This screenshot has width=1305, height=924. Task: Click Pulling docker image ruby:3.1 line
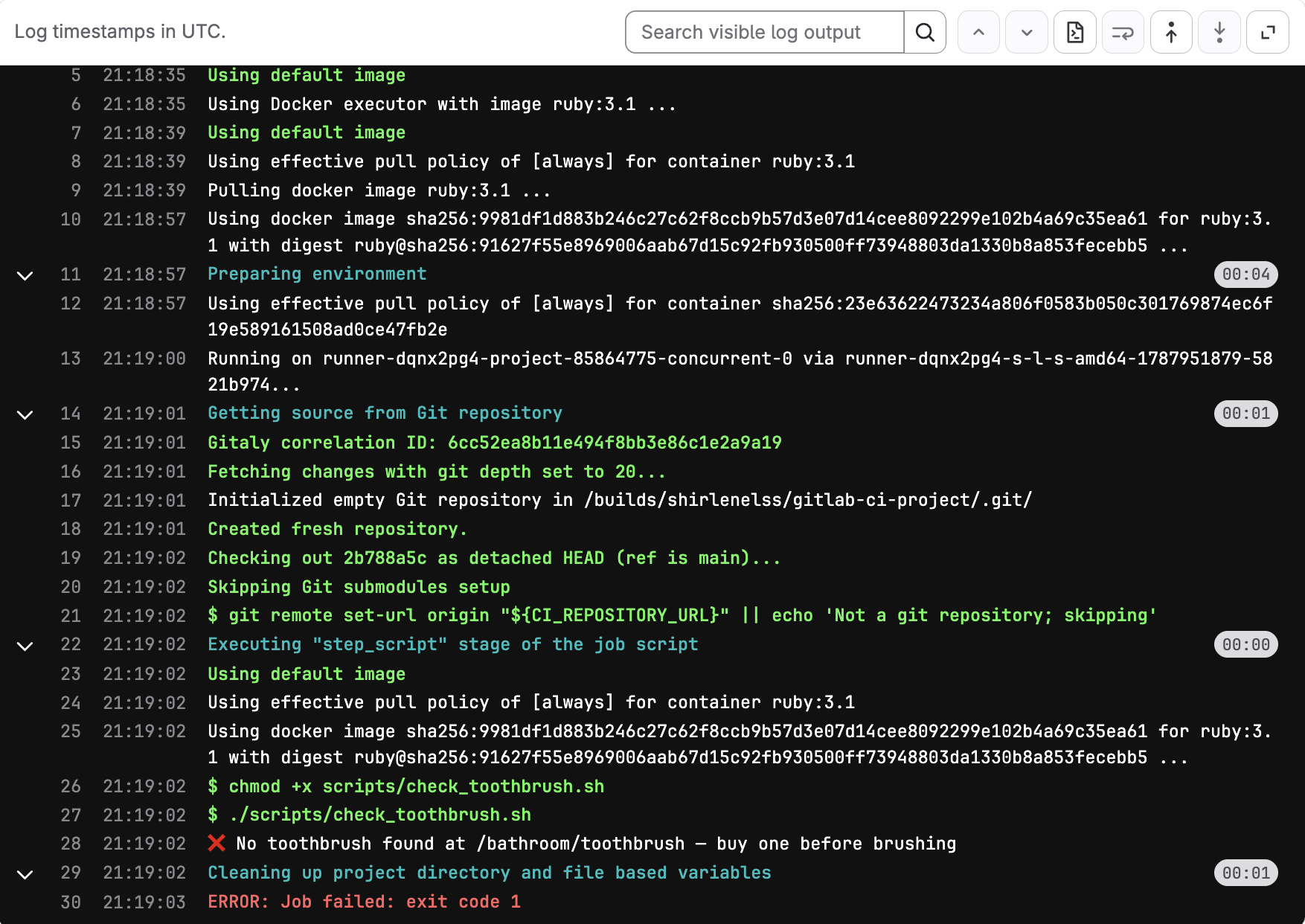[x=379, y=190]
